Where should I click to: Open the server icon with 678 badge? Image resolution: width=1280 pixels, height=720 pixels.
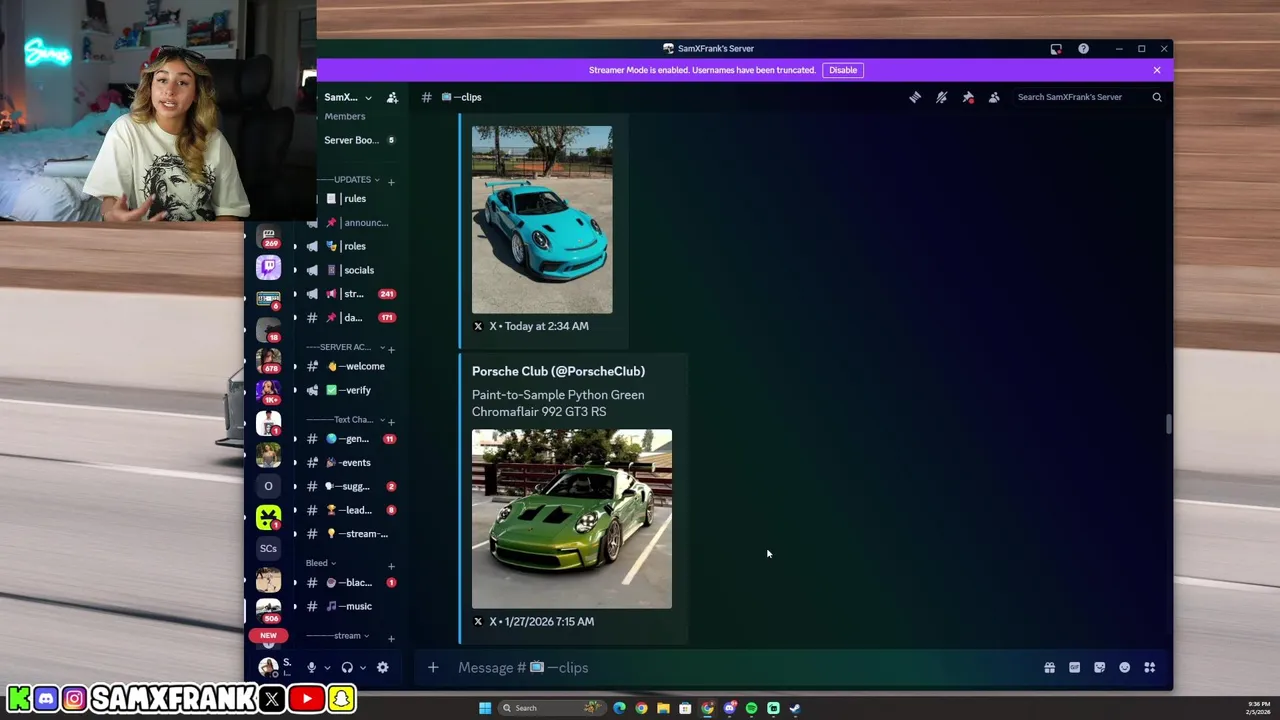(x=268, y=360)
